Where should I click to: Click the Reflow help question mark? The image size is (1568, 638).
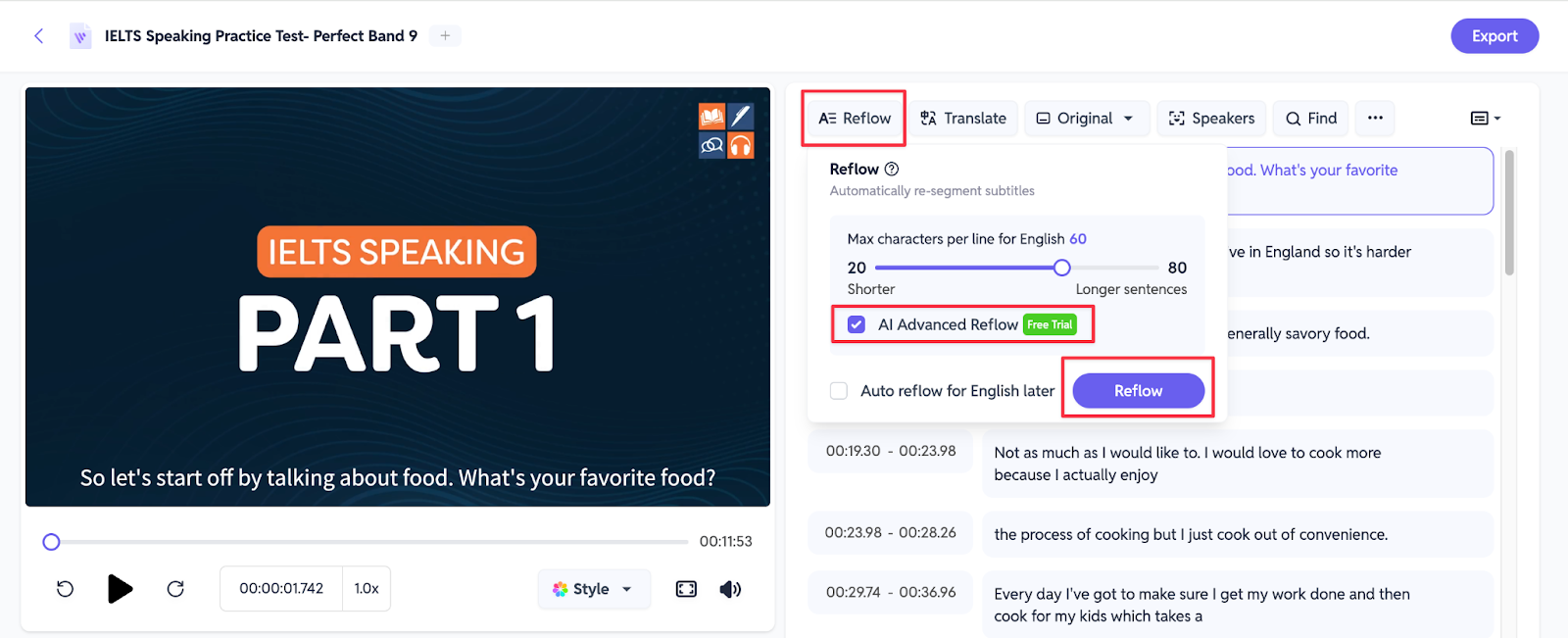(892, 169)
